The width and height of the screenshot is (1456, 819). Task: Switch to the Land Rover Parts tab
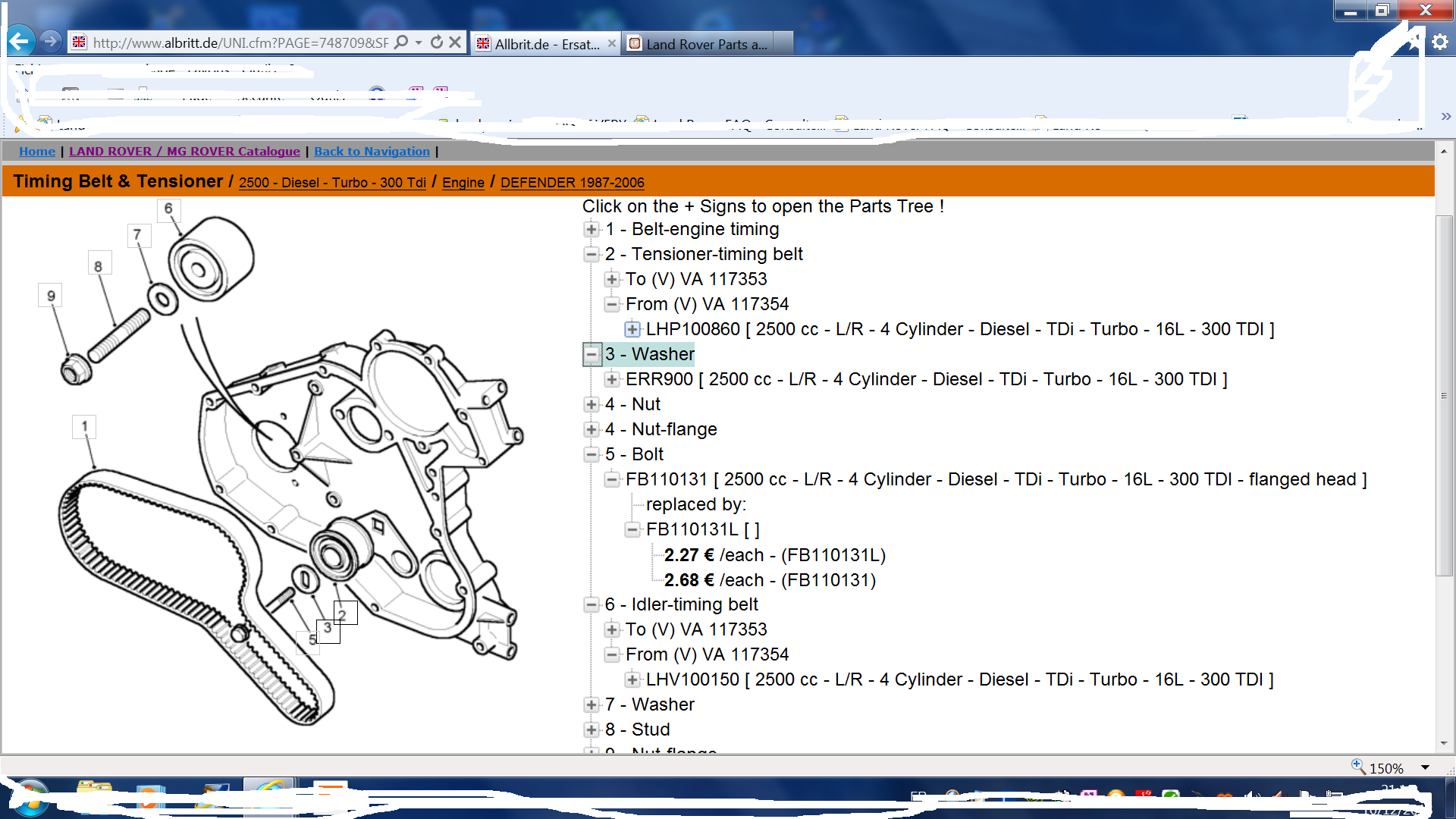(705, 44)
